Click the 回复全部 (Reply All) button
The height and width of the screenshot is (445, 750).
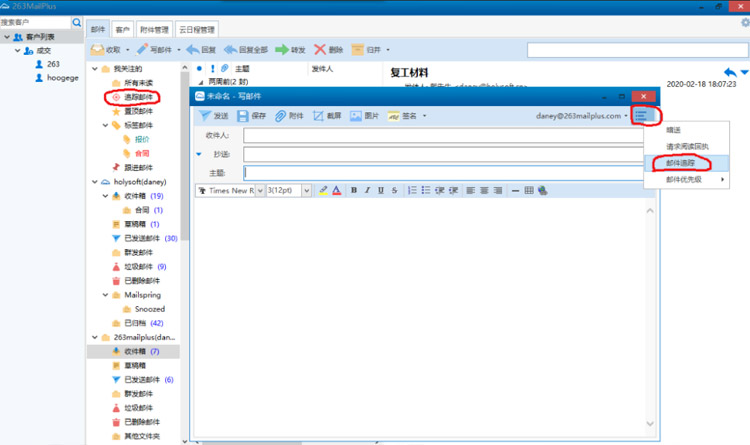247,49
